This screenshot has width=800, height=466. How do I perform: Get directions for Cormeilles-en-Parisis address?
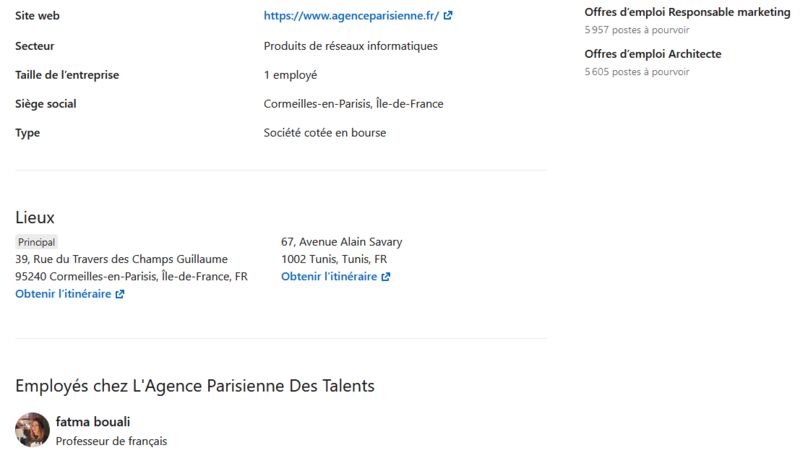(63, 294)
